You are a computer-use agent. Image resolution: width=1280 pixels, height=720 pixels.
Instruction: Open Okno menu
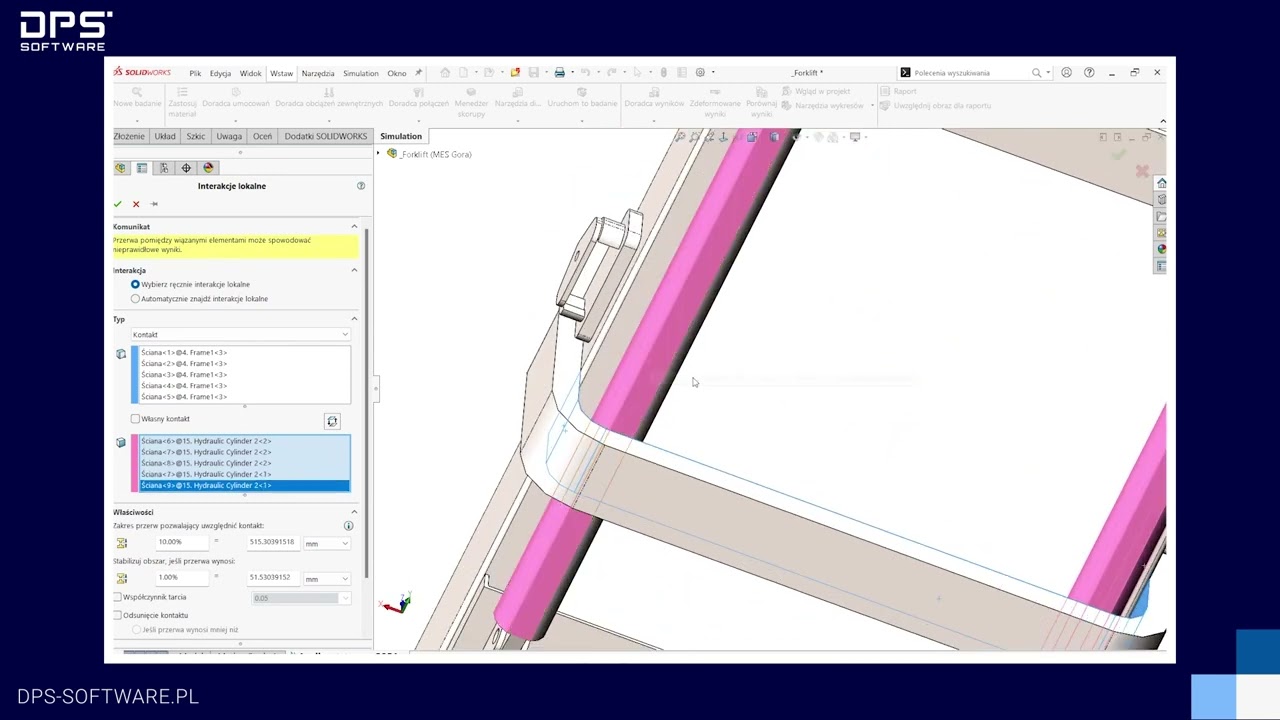[397, 73]
